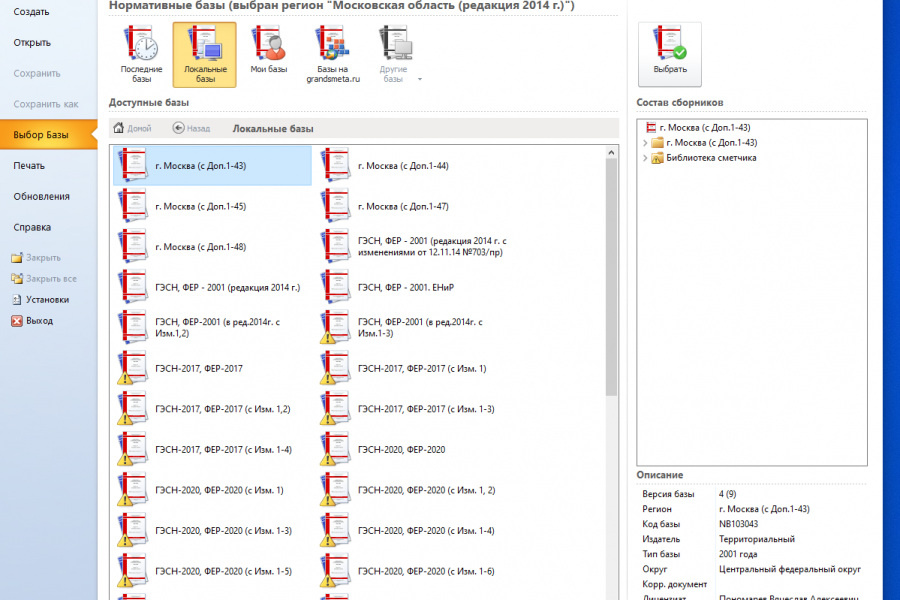Screen dimensions: 900x600
Task: Click the Назад navigation button
Action: point(192,129)
